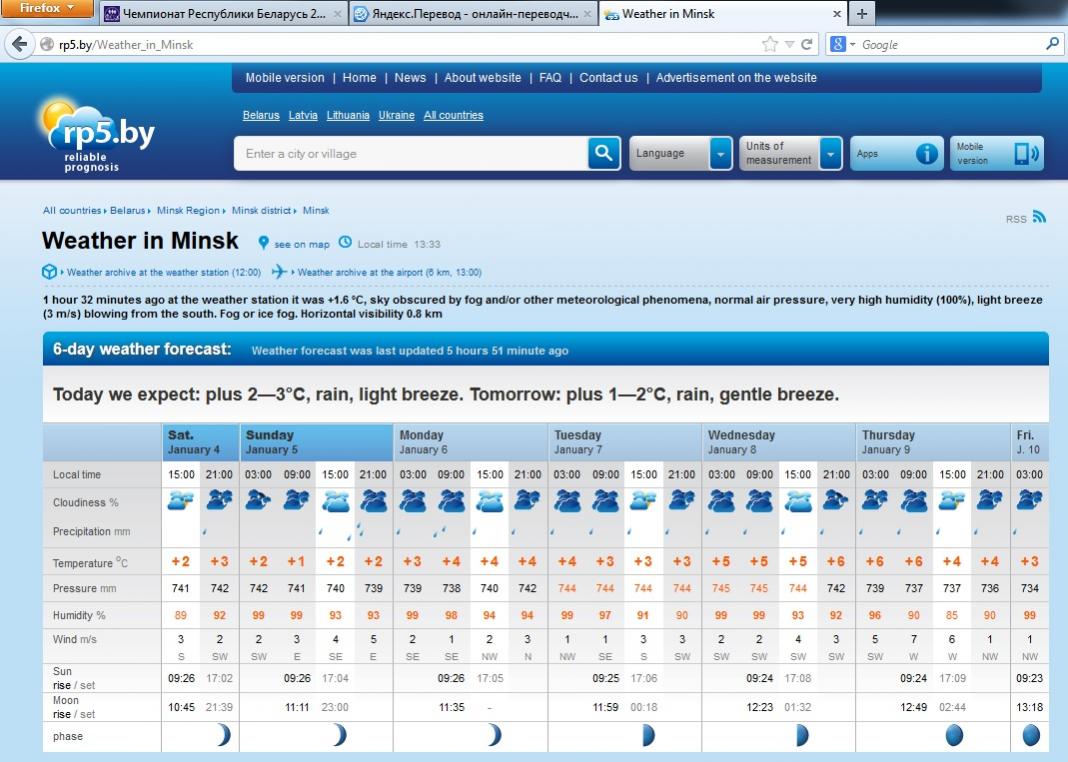
Task: Reload page with refresh icon
Action: [807, 44]
